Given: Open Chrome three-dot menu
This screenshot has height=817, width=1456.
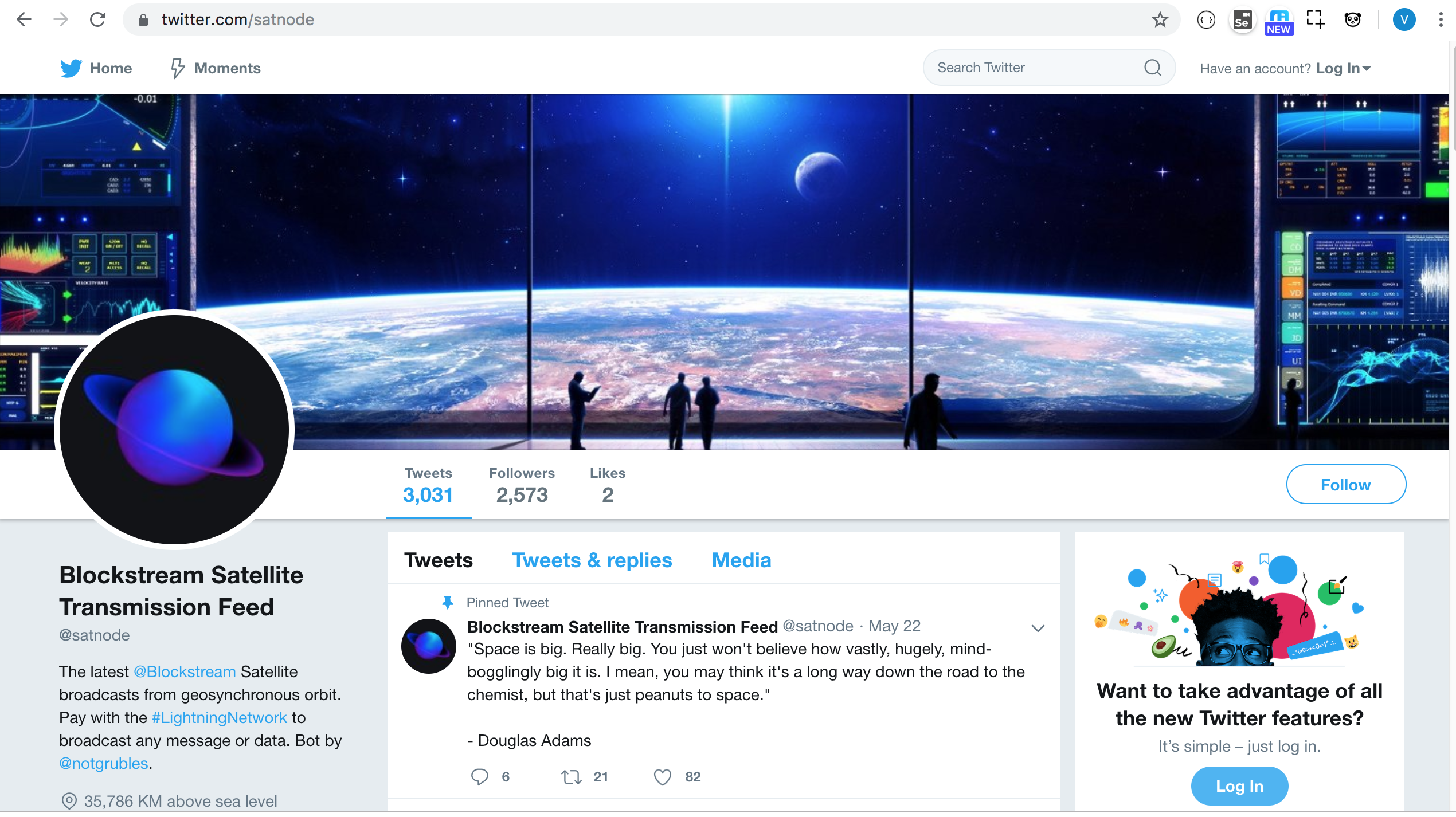Looking at the screenshot, I should (1440, 20).
